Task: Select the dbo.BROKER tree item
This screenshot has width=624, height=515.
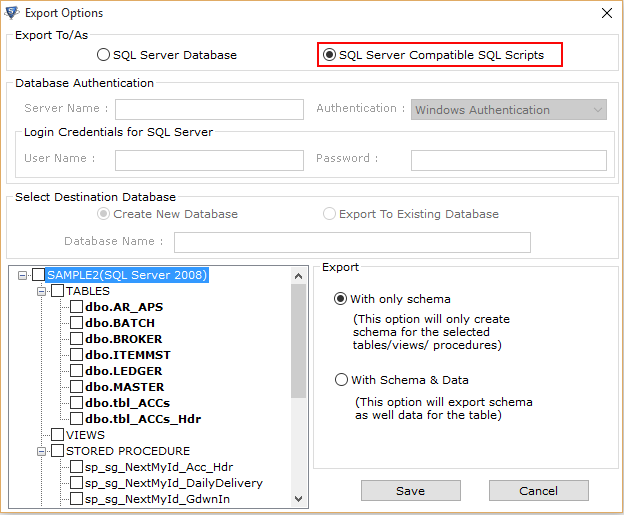Action: (124, 339)
